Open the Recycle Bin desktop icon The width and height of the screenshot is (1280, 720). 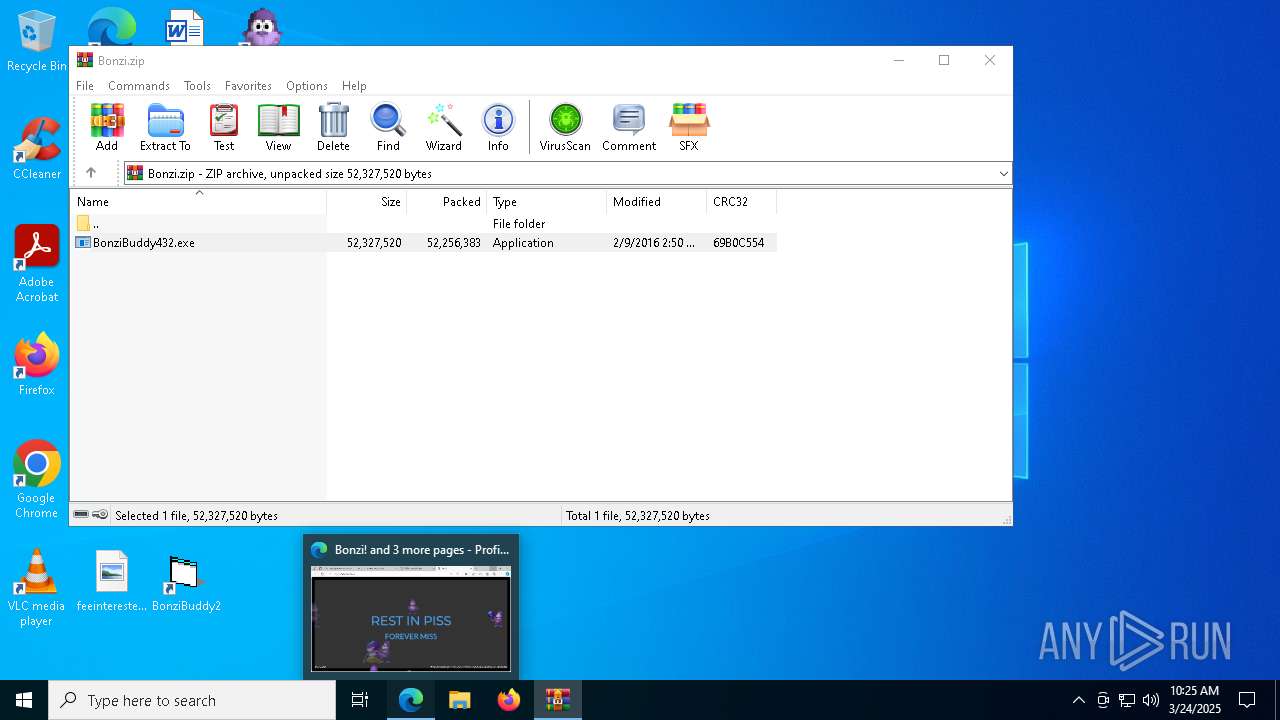click(36, 42)
